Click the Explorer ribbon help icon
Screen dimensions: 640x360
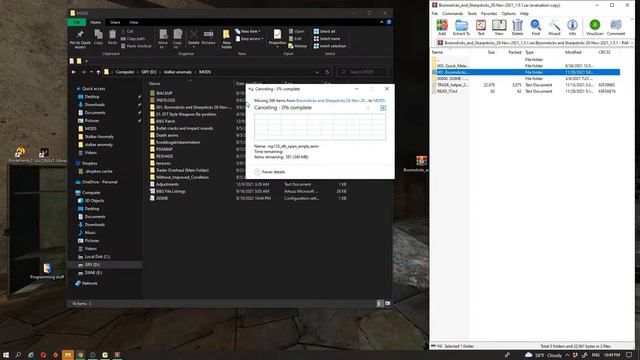(389, 22)
